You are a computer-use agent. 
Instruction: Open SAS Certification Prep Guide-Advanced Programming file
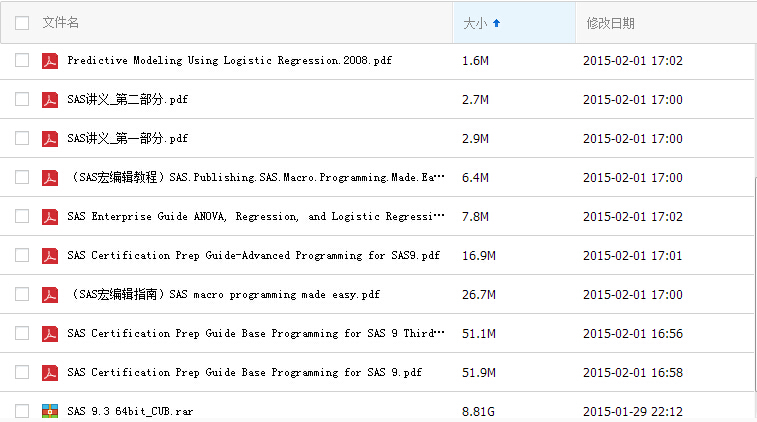click(x=253, y=255)
